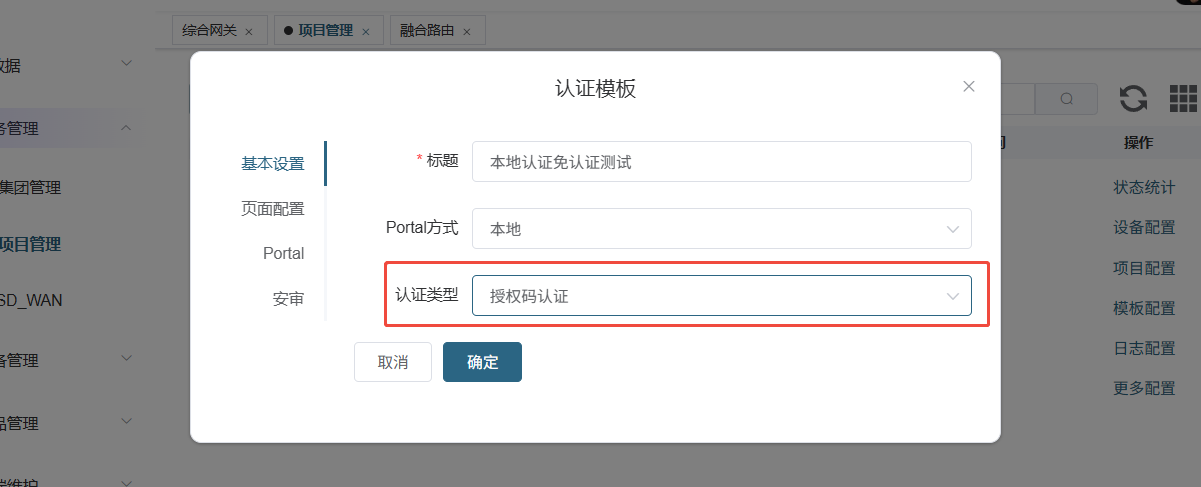Close the 综合网关 tab

tap(249, 32)
